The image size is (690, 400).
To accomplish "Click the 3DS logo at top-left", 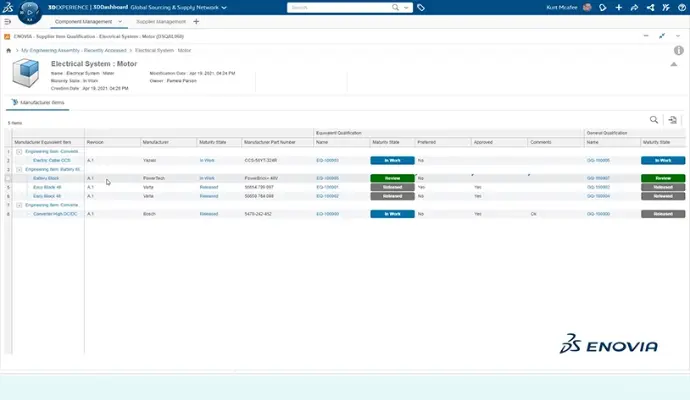I will 8,7.
